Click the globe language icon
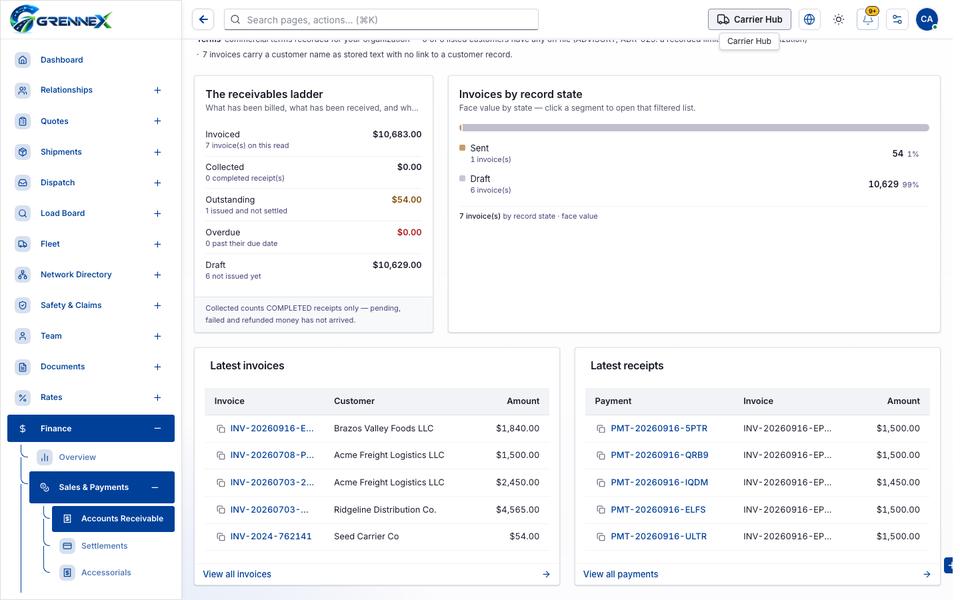This screenshot has height=600, width=960. pos(809,20)
